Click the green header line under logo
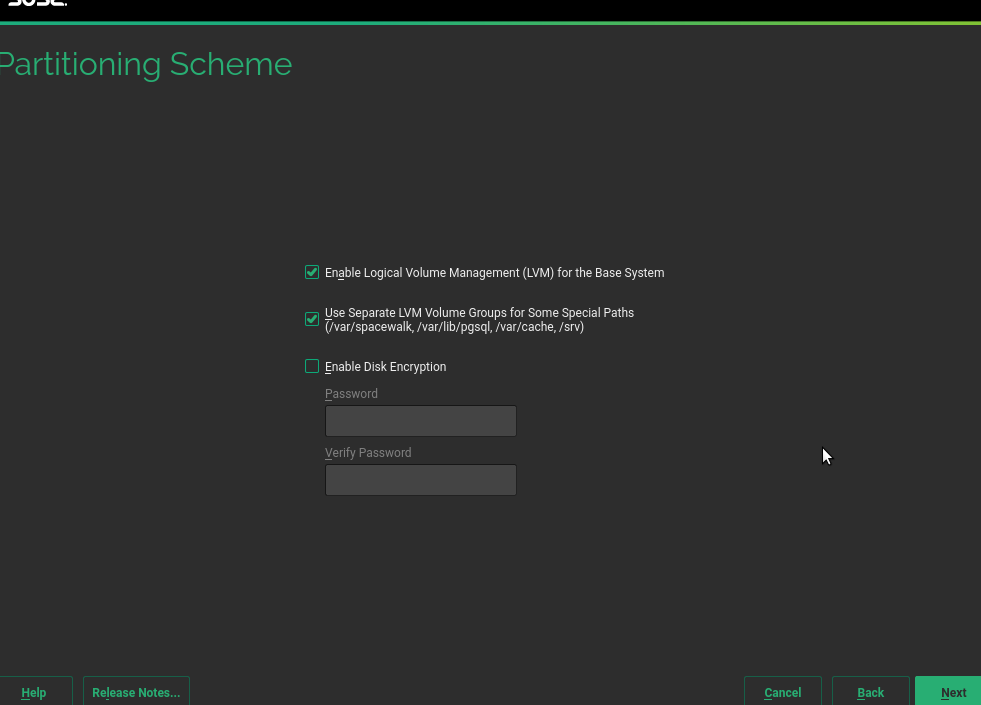This screenshot has height=705, width=981. tap(490, 22)
